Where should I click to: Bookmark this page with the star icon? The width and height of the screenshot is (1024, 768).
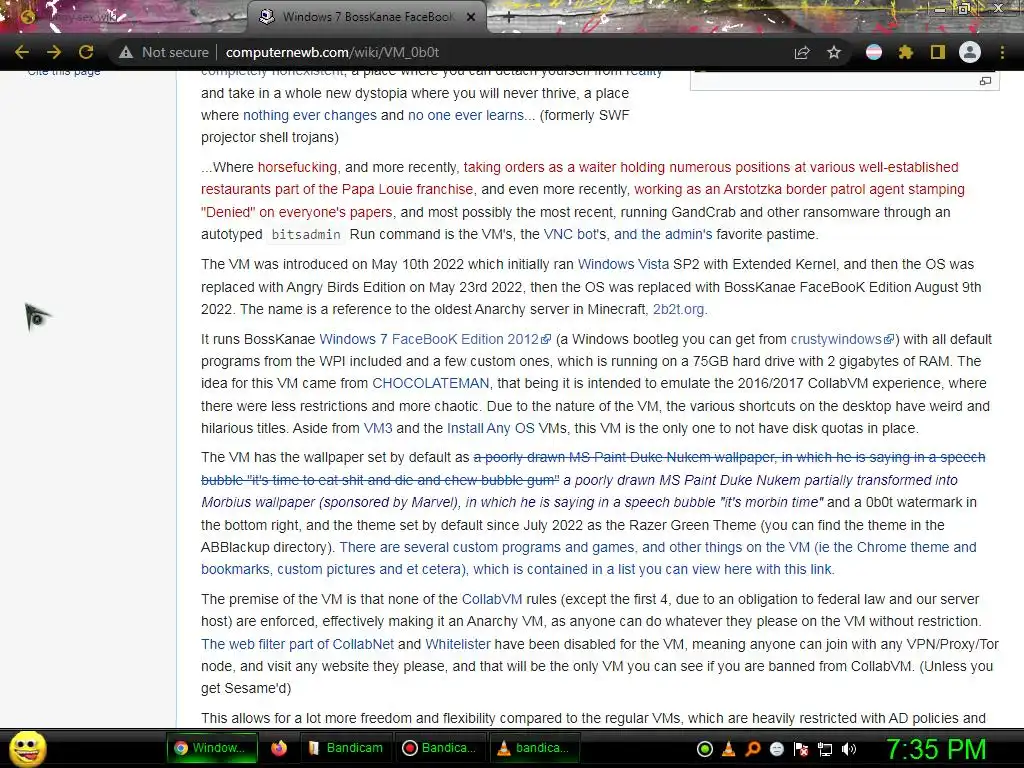834,52
